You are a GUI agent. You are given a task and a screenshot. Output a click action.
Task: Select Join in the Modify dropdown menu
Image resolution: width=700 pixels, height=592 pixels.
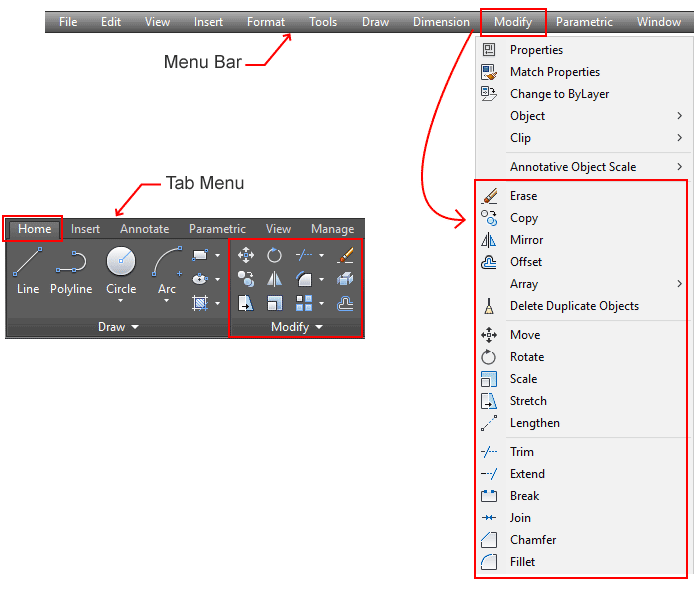click(x=583, y=518)
